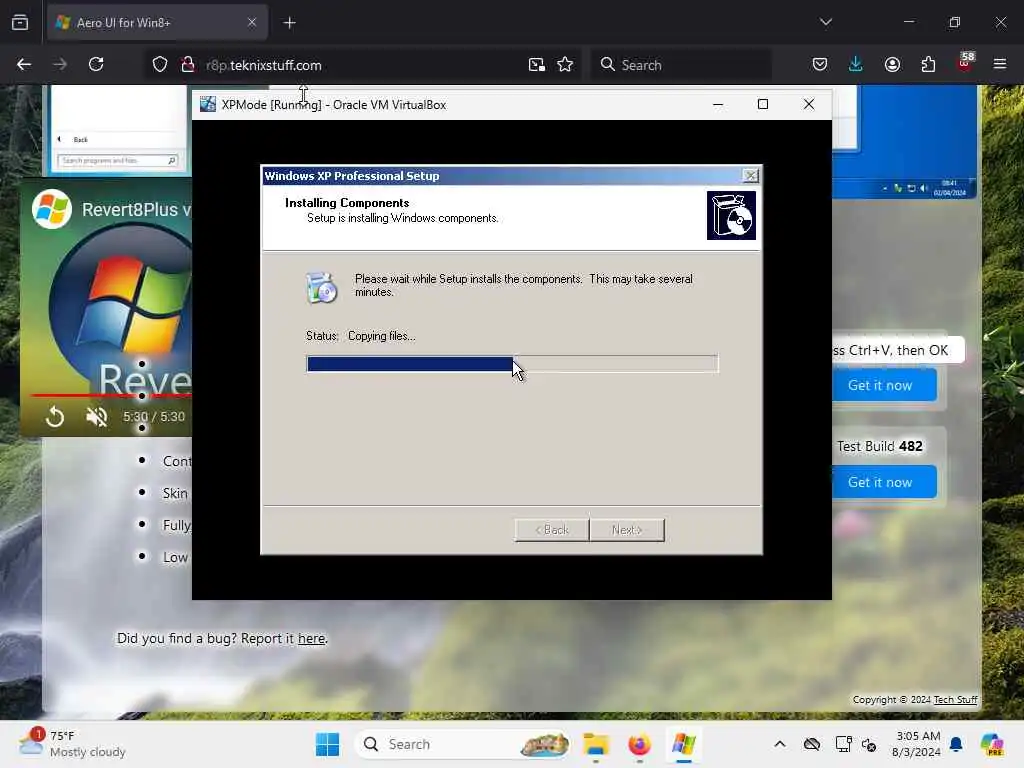Click VirtualBox icon in XPMode title bar

(x=208, y=104)
